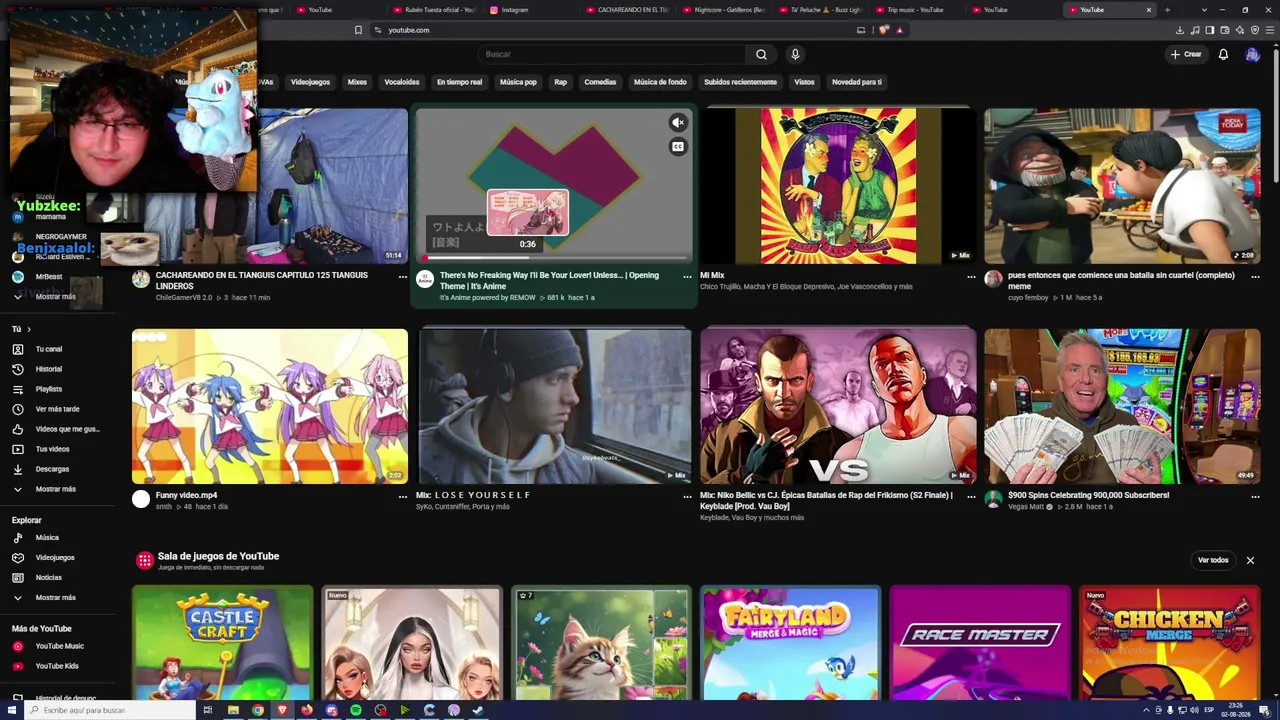The width and height of the screenshot is (1280, 720).
Task: Play the Funny video.mp4 thumbnail
Action: tap(270, 406)
